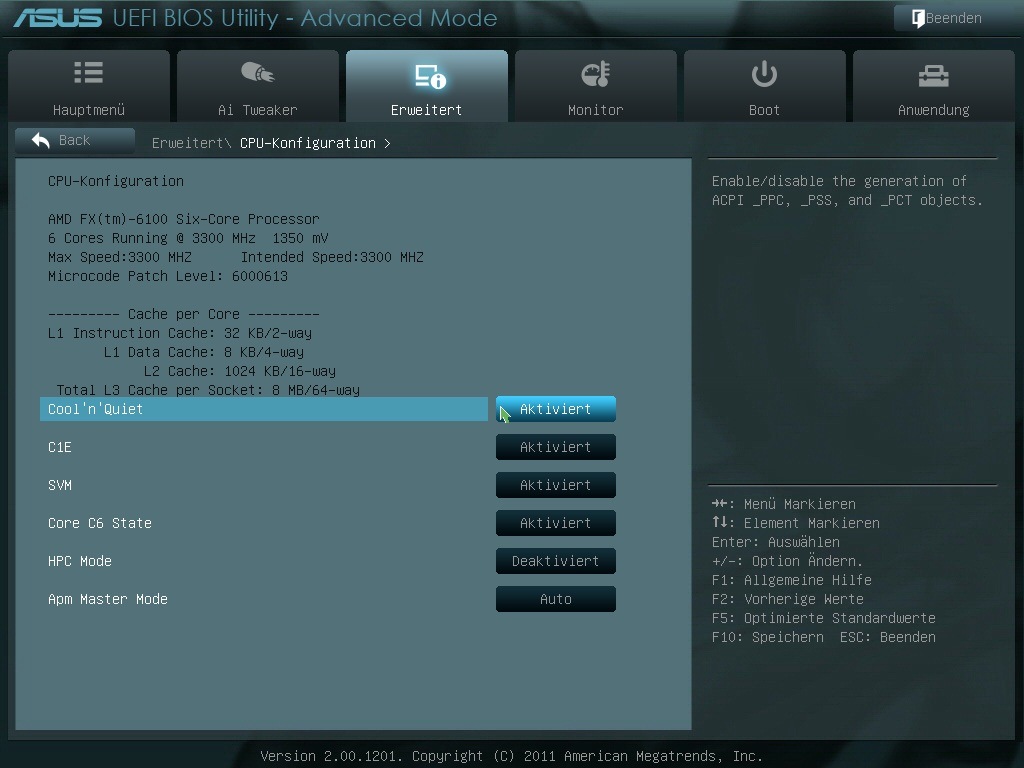Click the Microcode Patch Level line
Screen dimensions: 1024x768
[168, 276]
